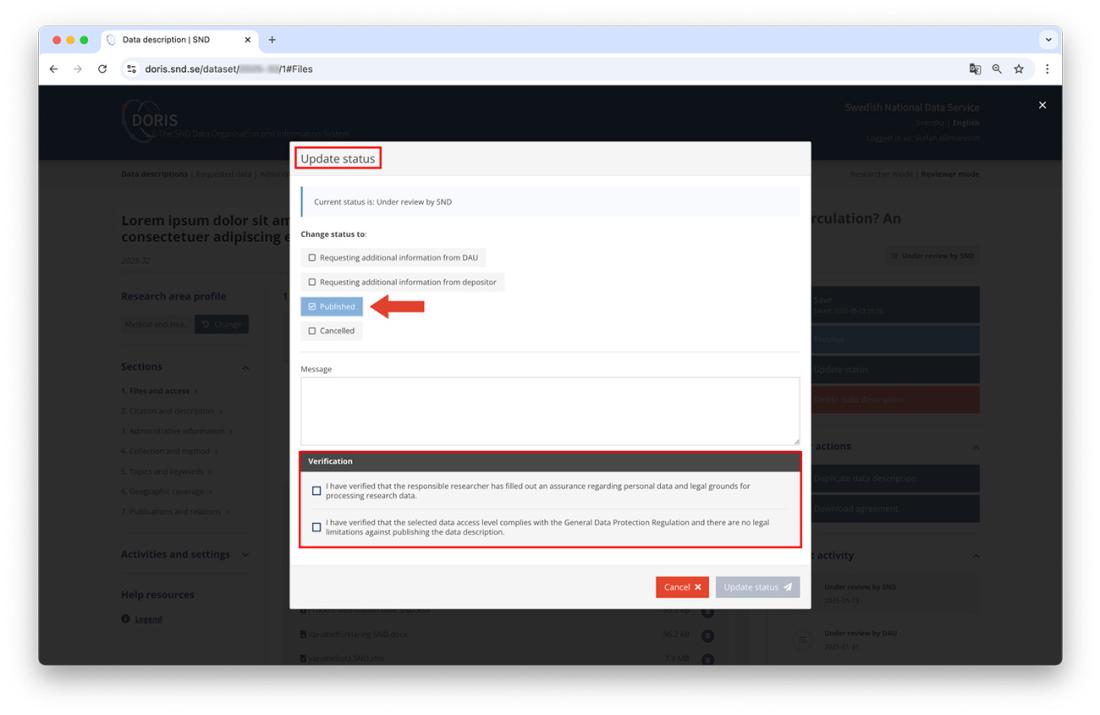Click the X icon inside the Cancel button

[697, 587]
